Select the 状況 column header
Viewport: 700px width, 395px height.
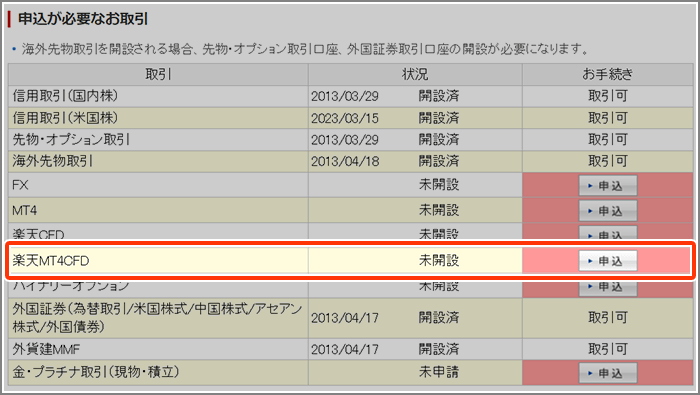(415, 75)
